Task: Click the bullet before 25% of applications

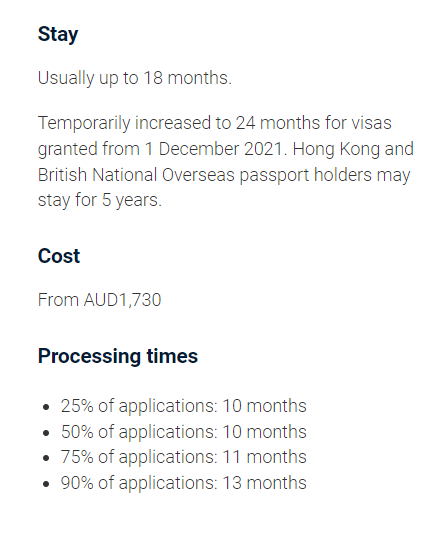Action: coord(46,407)
